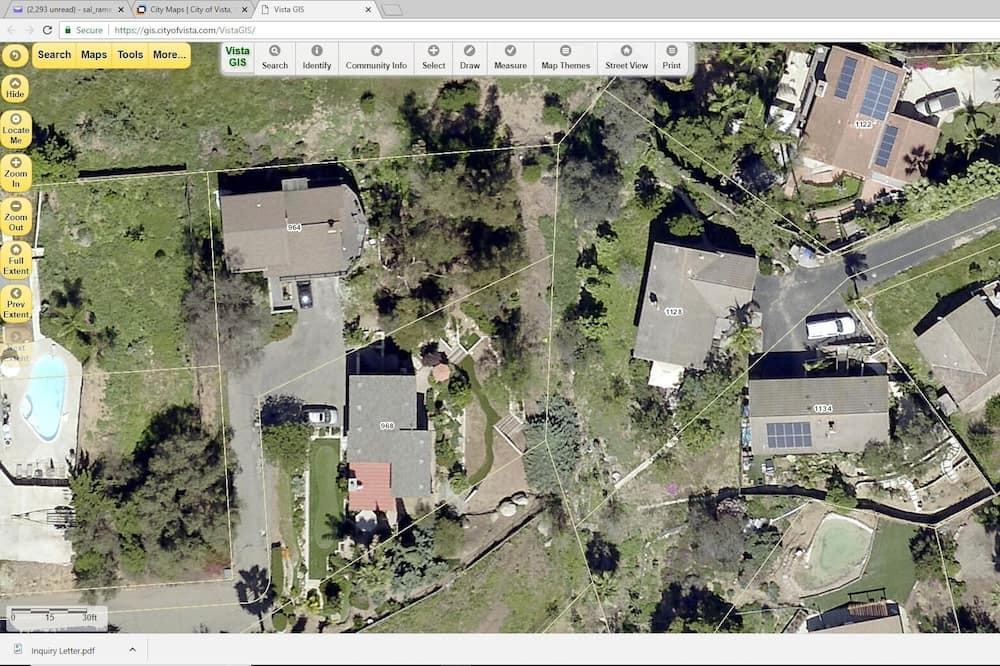Select the Measure tool
The image size is (1000, 666).
tap(510, 58)
